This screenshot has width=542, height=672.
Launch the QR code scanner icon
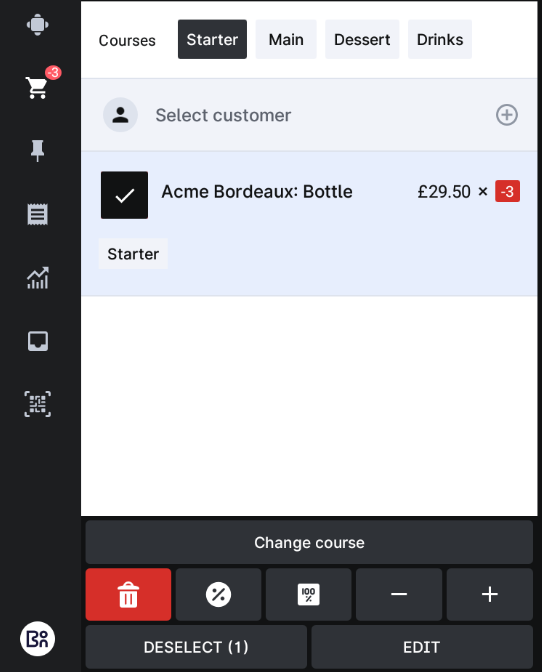38,404
